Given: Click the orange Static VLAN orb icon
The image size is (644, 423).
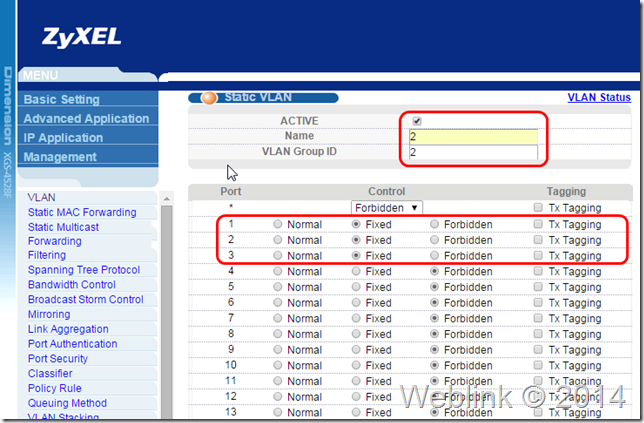Looking at the screenshot, I should pos(209,98).
